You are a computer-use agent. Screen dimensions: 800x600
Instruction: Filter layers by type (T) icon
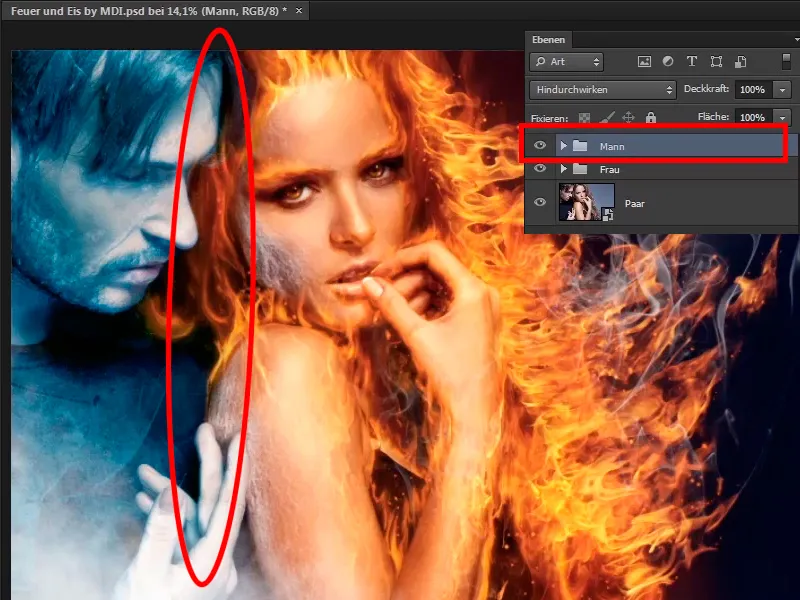(x=691, y=62)
